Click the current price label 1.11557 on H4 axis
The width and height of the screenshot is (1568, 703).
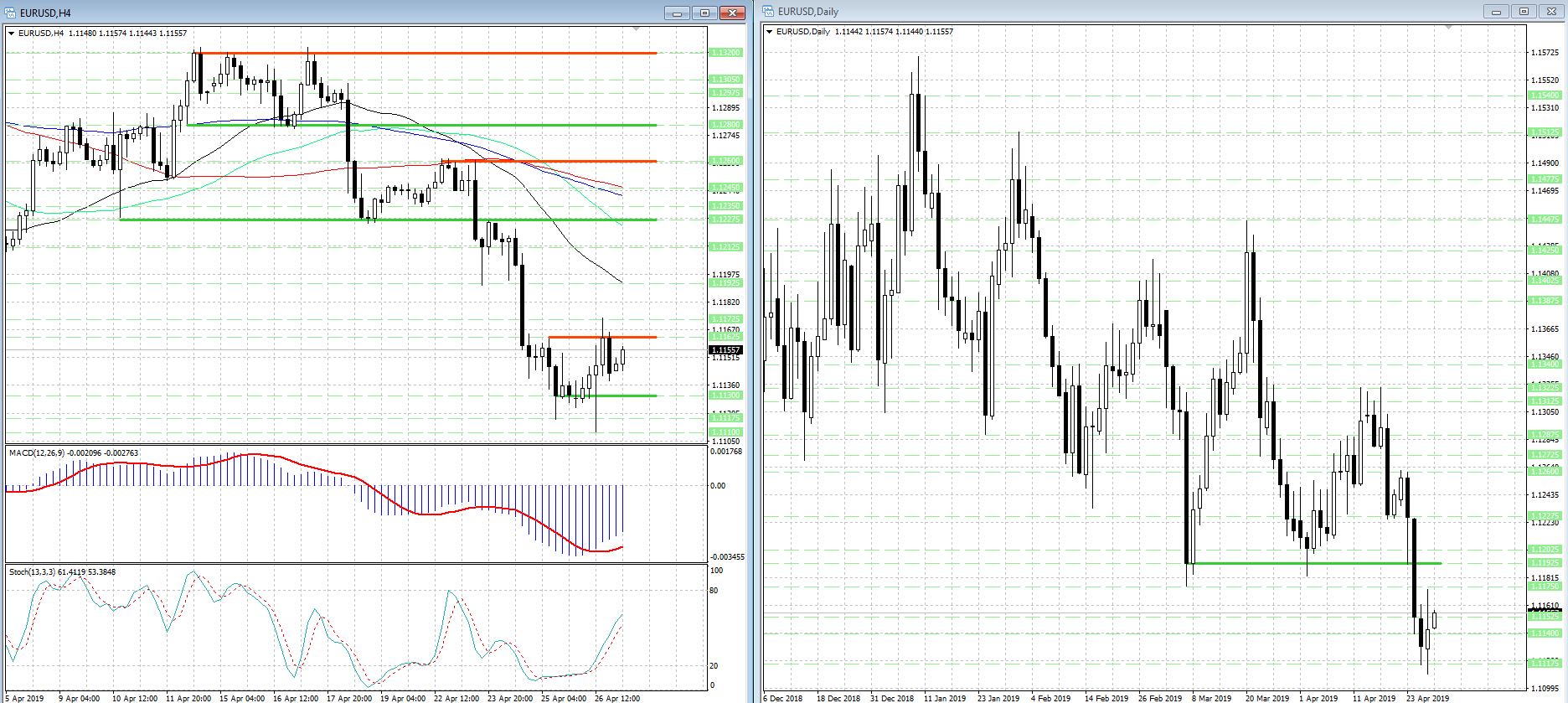(x=725, y=350)
